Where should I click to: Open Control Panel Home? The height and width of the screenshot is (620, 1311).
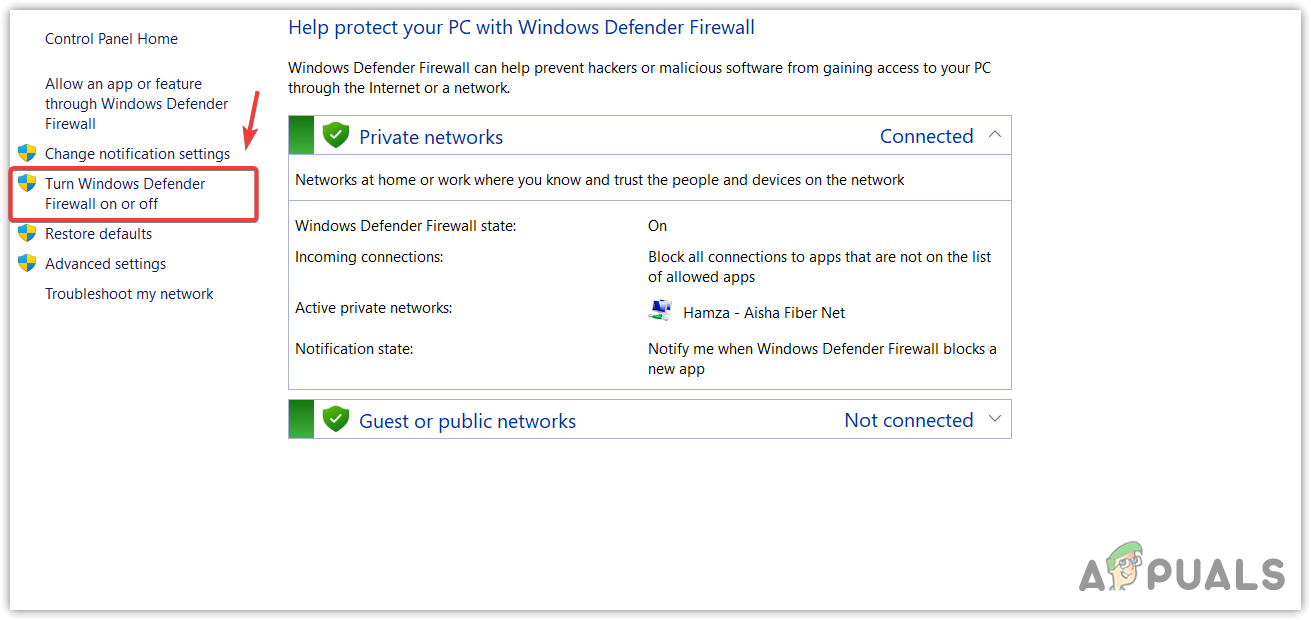(111, 38)
